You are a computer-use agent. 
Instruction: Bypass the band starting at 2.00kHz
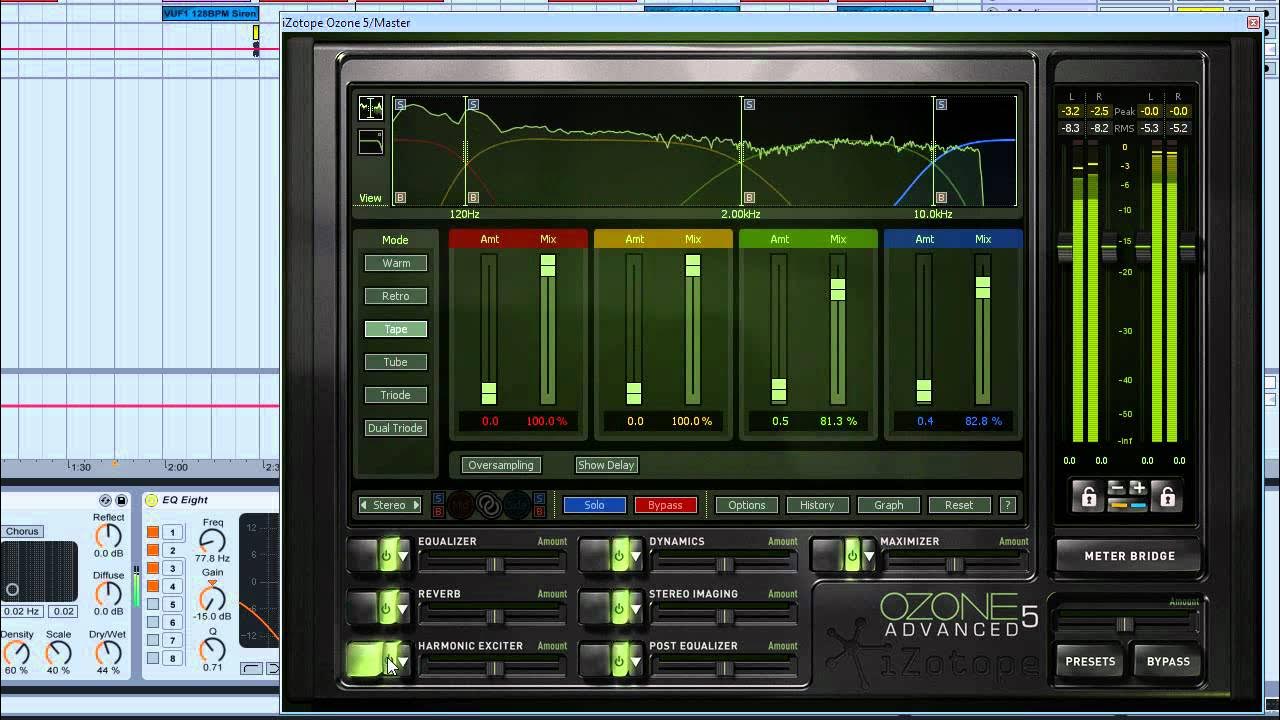749,198
